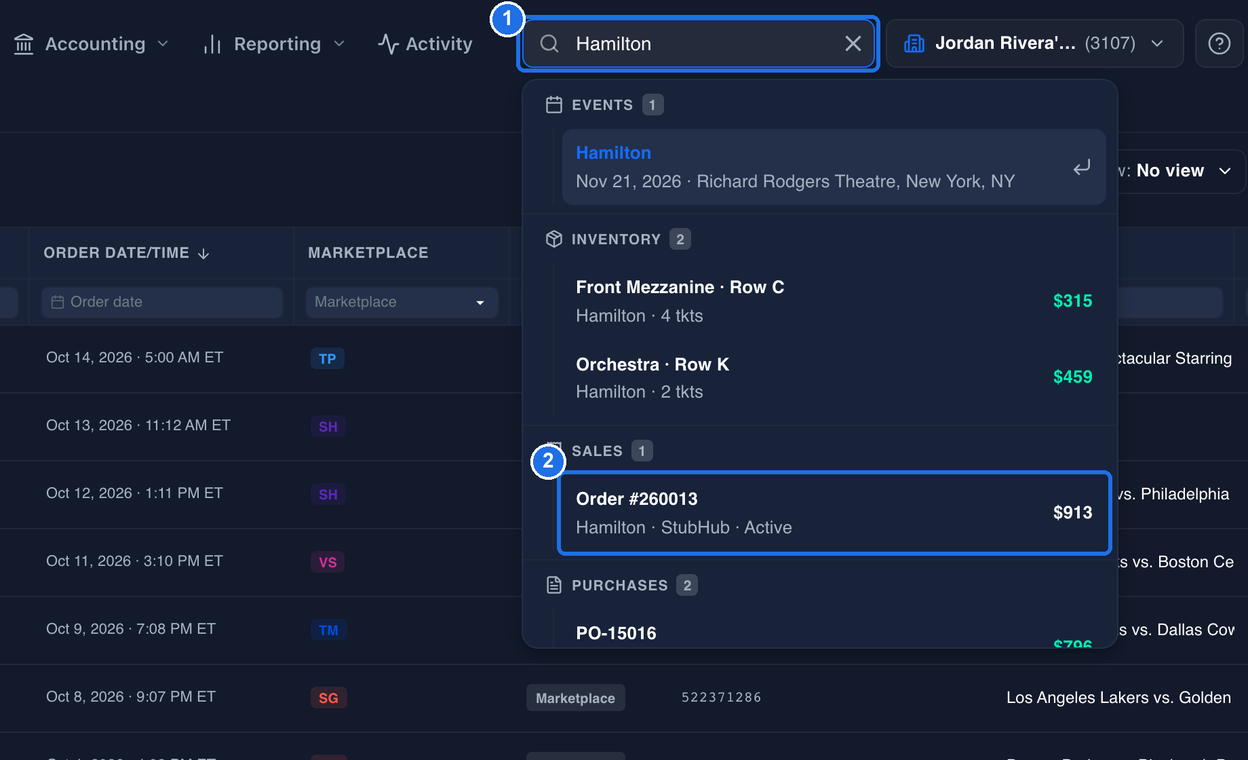Screen dimensions: 1248x760
Task: Click the sort arrow next to Order Date/Time
Action: click(x=204, y=254)
